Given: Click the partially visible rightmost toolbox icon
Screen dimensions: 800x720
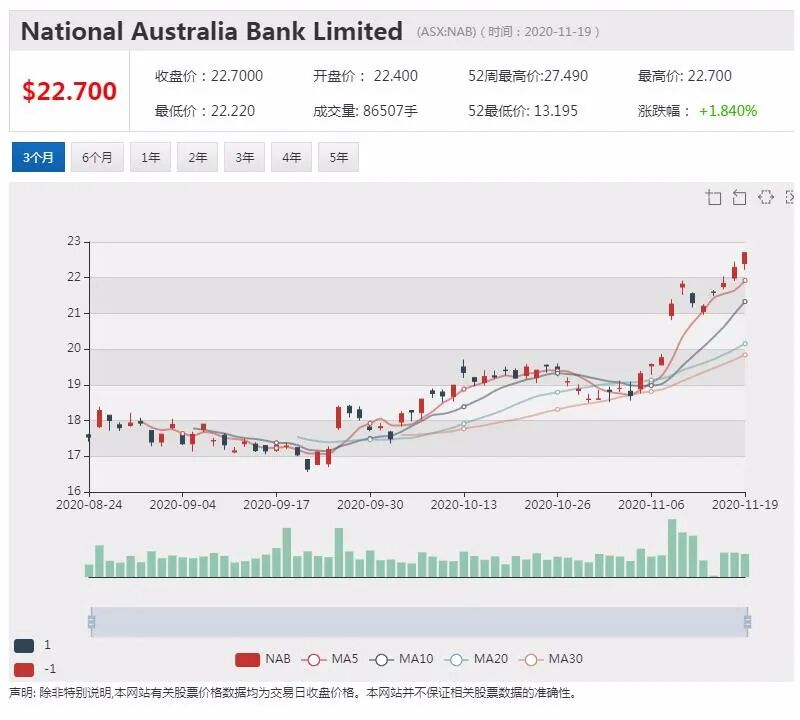Looking at the screenshot, I should coord(790,197).
